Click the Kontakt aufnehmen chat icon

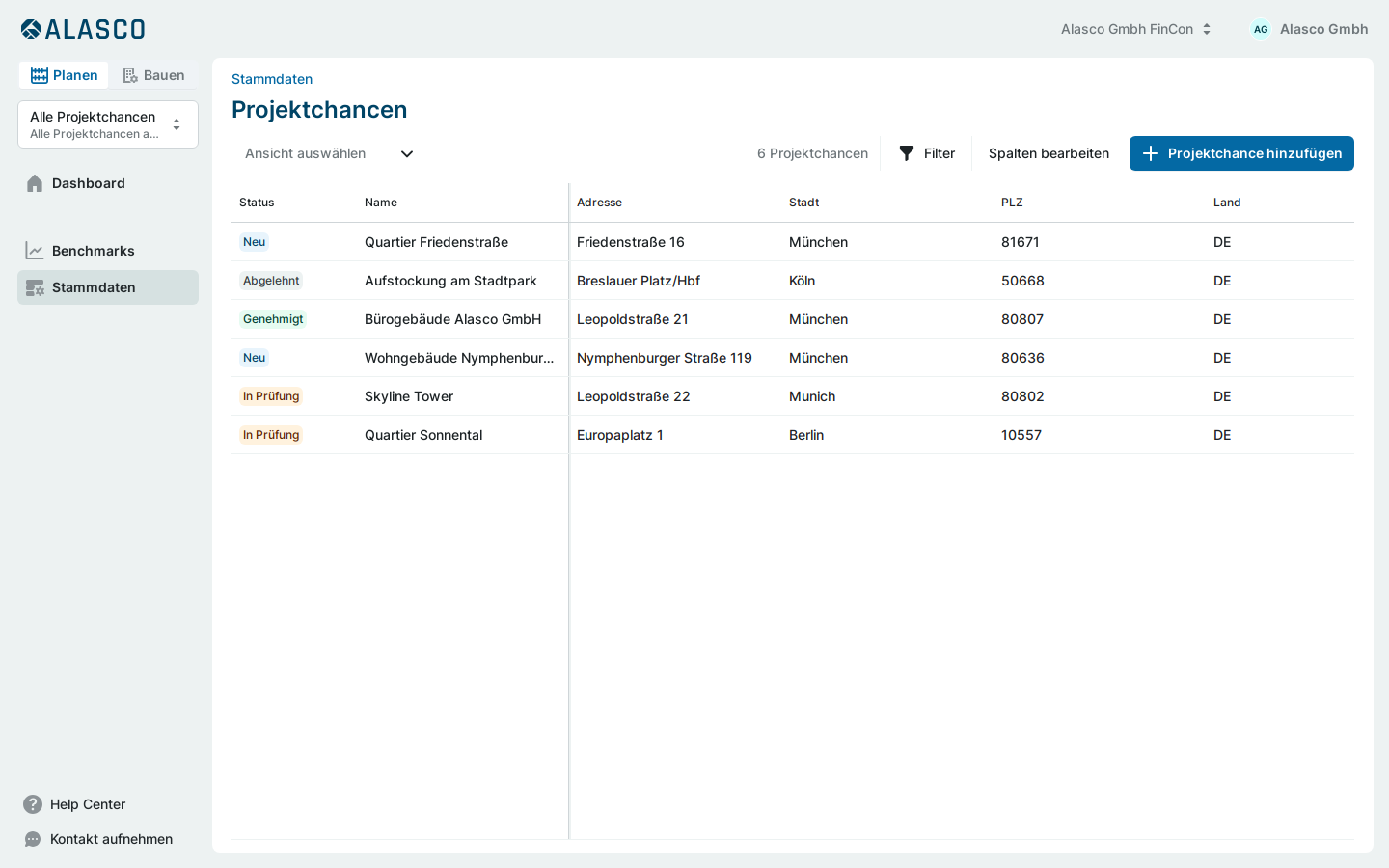(x=33, y=839)
